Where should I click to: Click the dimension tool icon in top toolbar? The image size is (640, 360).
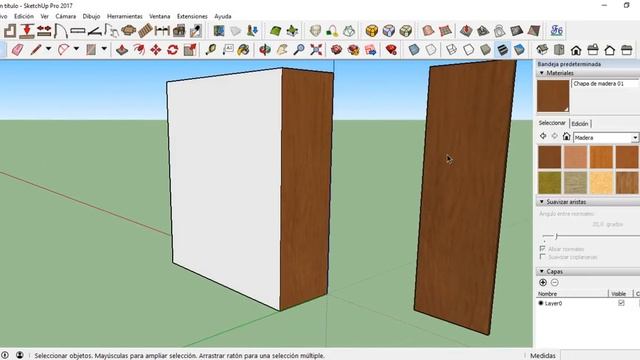162,31
